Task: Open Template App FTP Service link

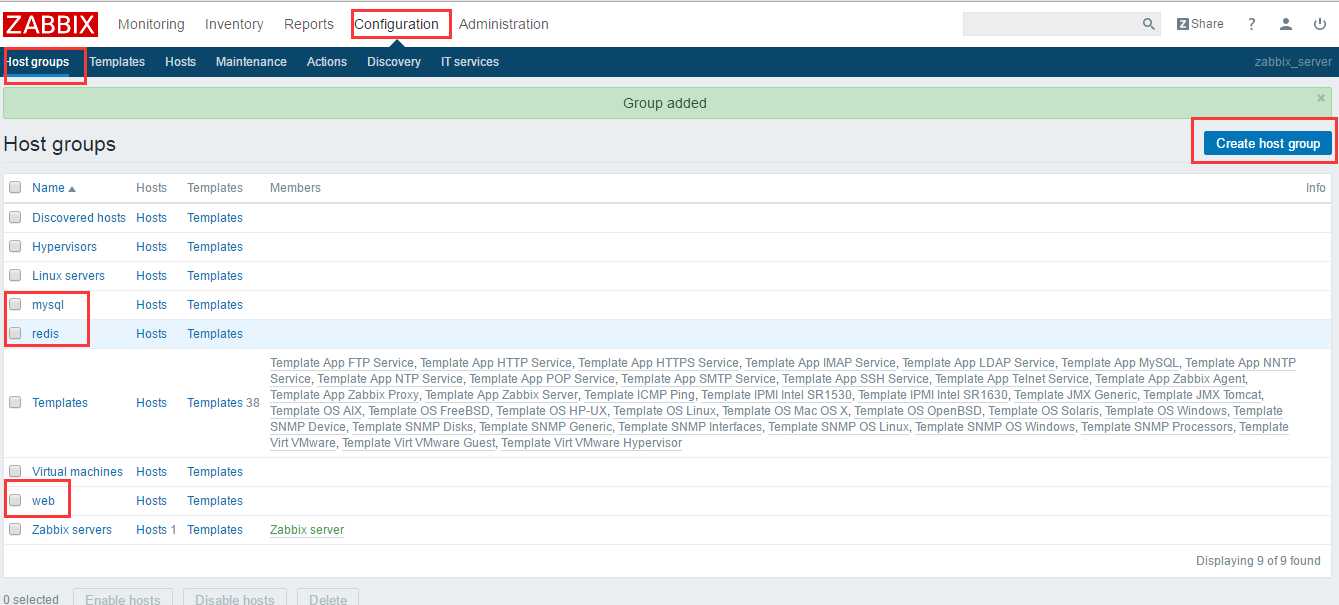Action: (342, 362)
